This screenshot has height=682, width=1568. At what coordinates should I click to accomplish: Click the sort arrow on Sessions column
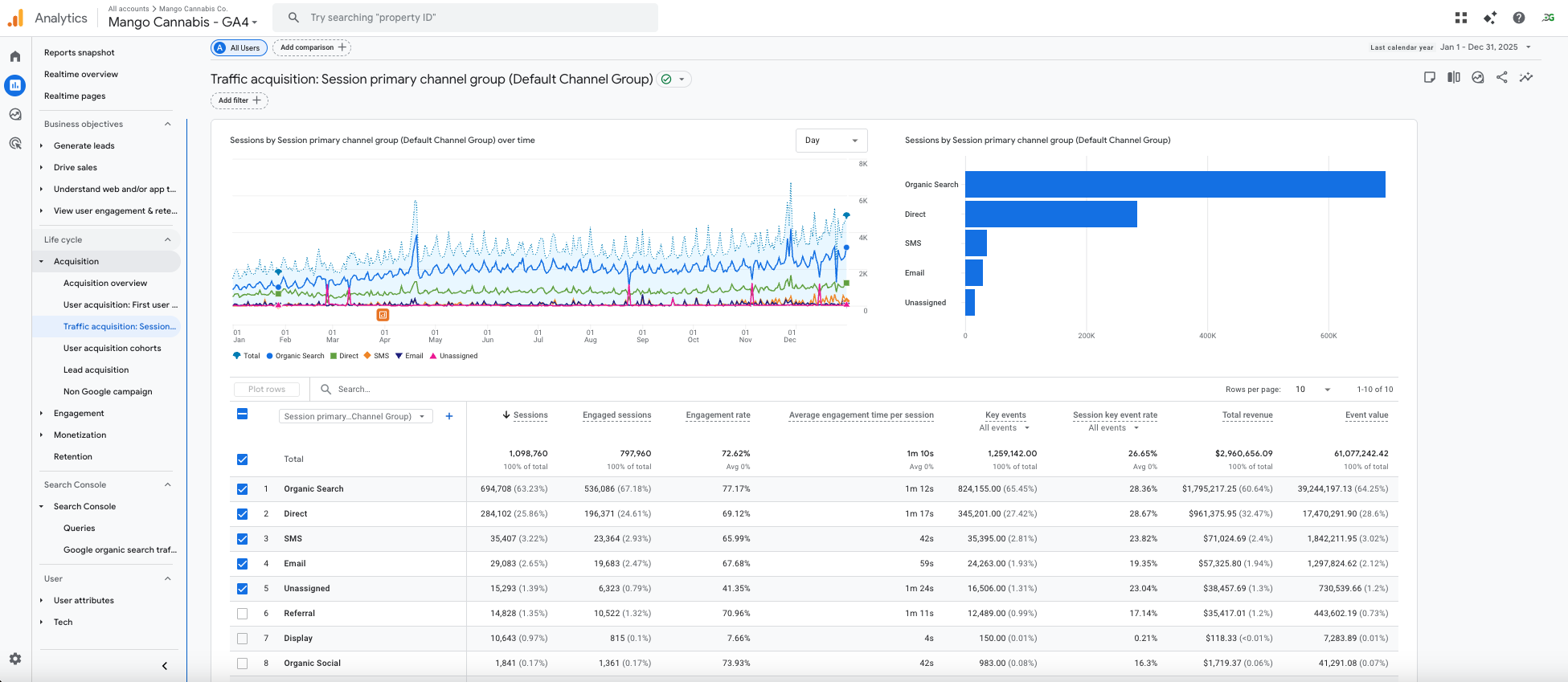[506, 415]
